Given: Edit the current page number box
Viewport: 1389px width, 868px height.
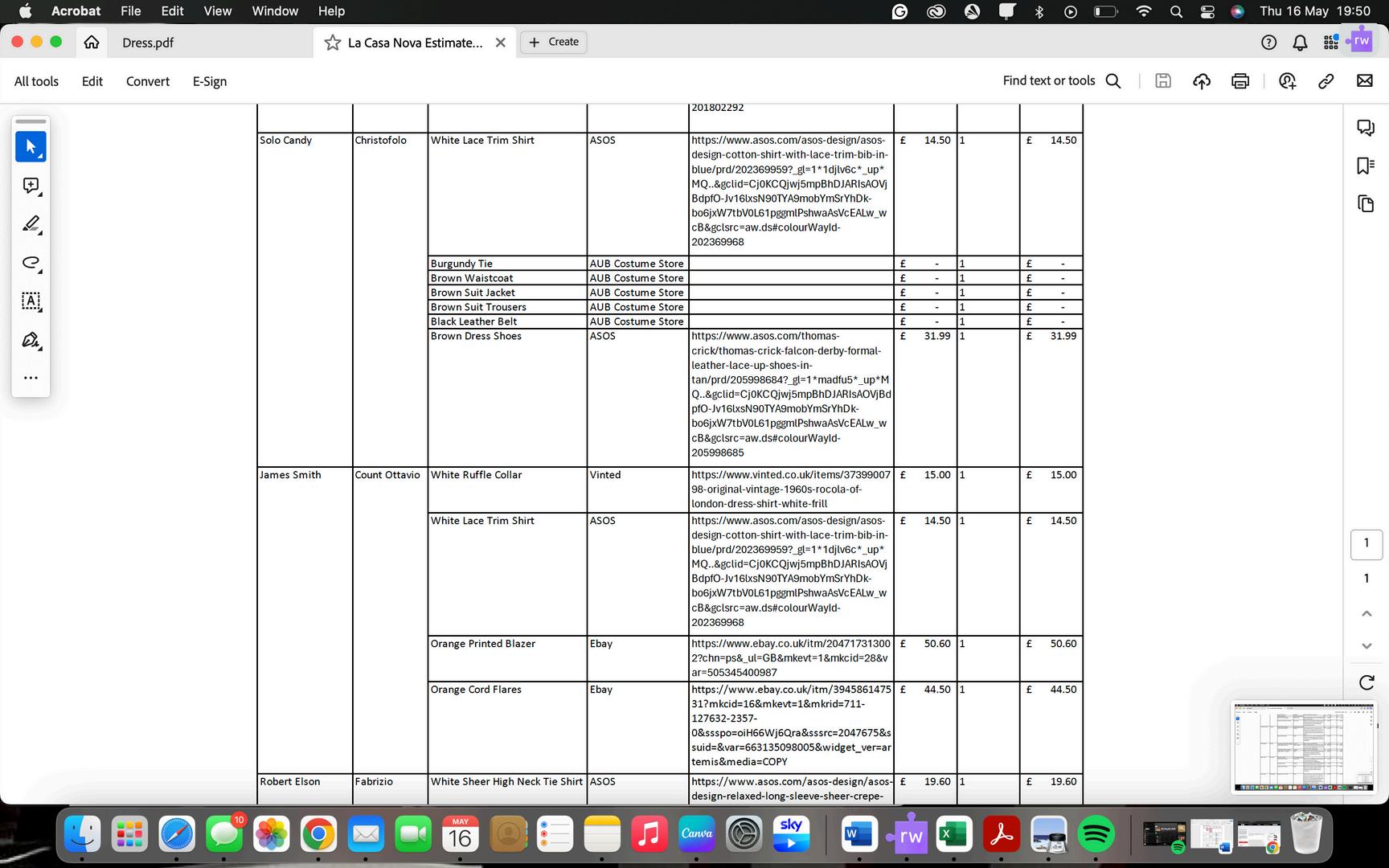Looking at the screenshot, I should [x=1366, y=544].
